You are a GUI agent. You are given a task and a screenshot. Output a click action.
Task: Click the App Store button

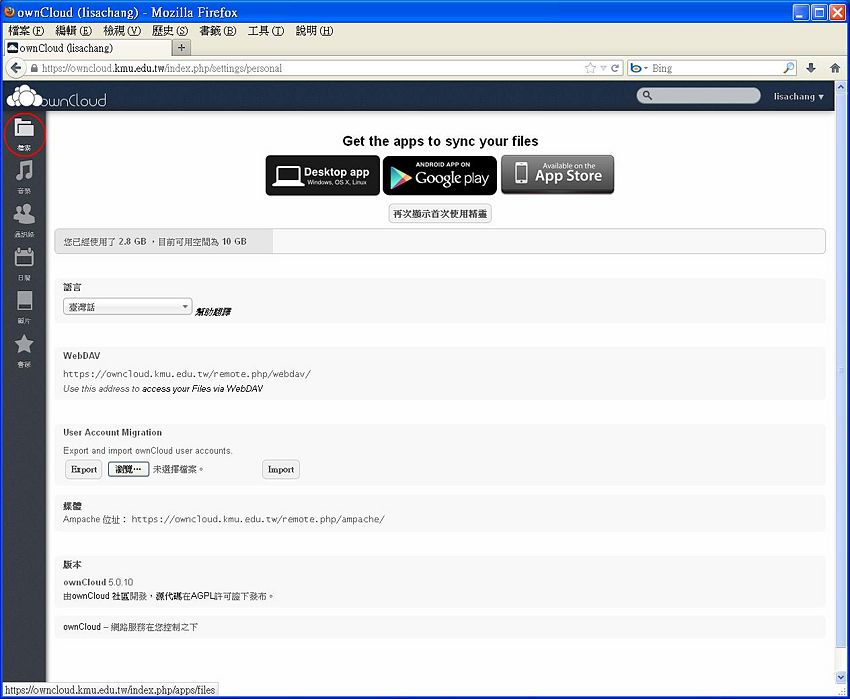pyautogui.click(x=557, y=174)
